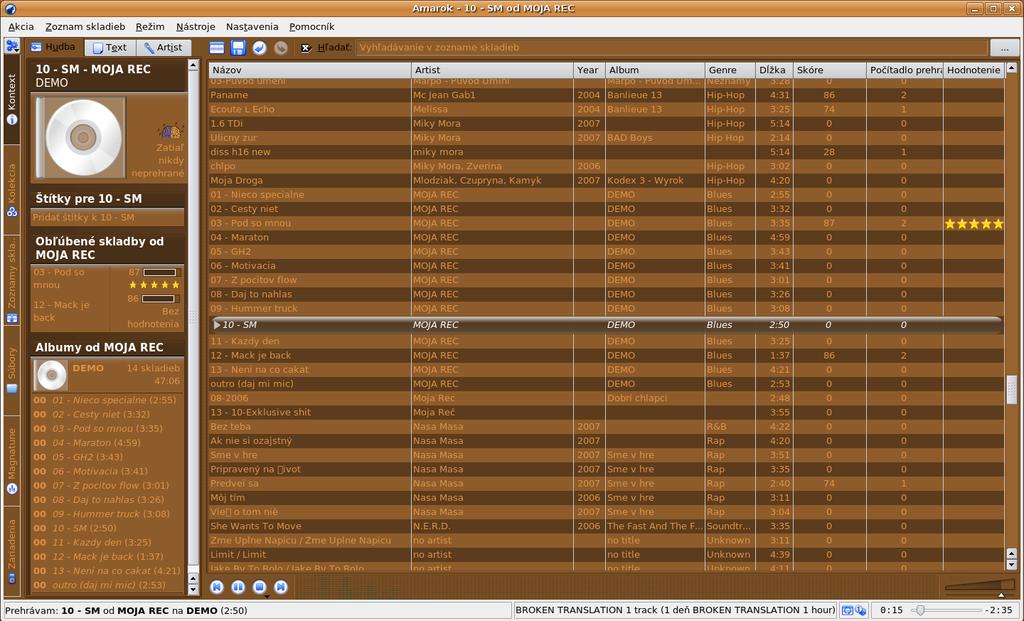This screenshot has height=621, width=1024.
Task: Sort playlist by Skóre column
Action: pos(829,70)
